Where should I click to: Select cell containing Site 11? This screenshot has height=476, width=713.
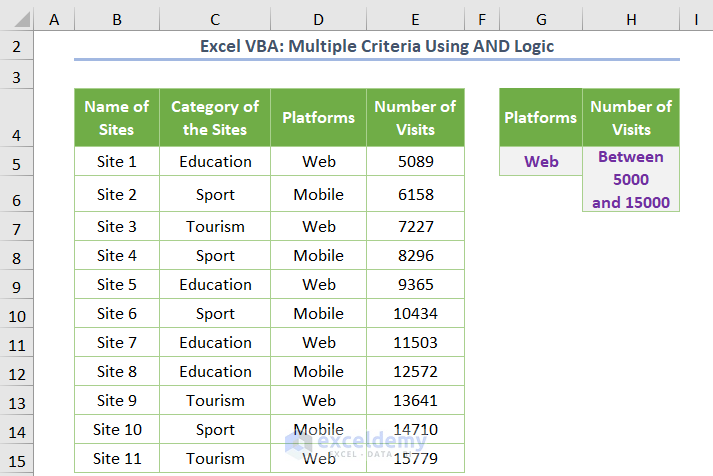click(x=117, y=459)
